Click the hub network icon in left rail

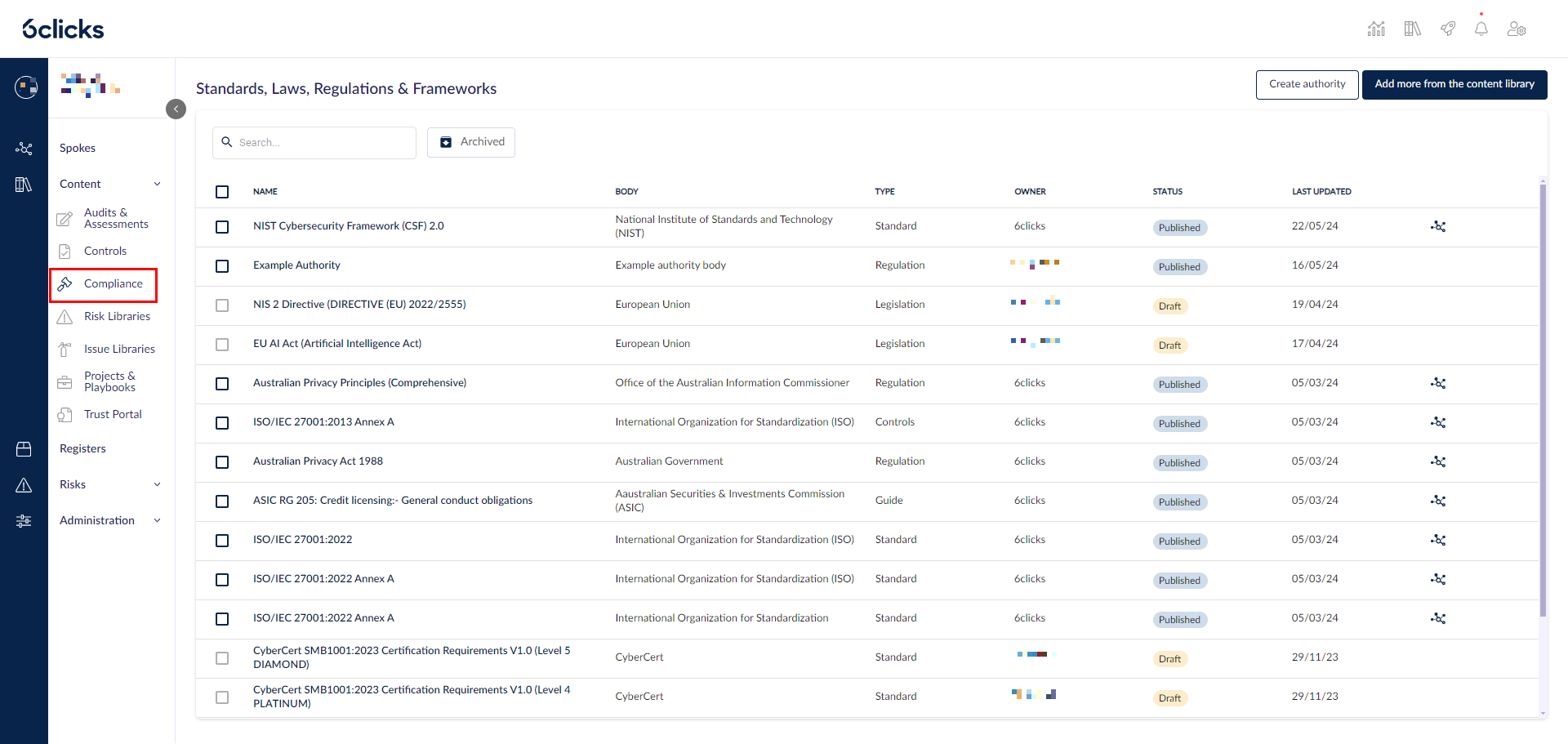24,149
